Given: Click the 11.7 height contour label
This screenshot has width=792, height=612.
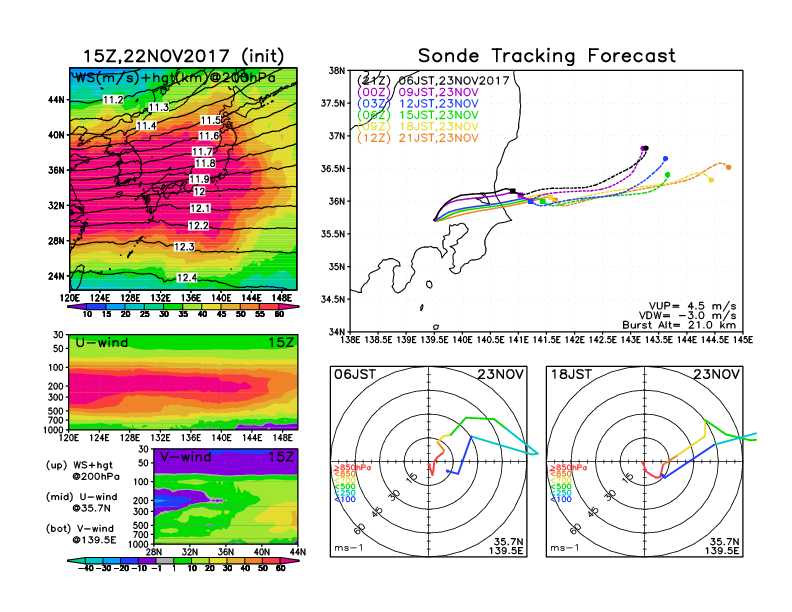Looking at the screenshot, I should point(203,151).
